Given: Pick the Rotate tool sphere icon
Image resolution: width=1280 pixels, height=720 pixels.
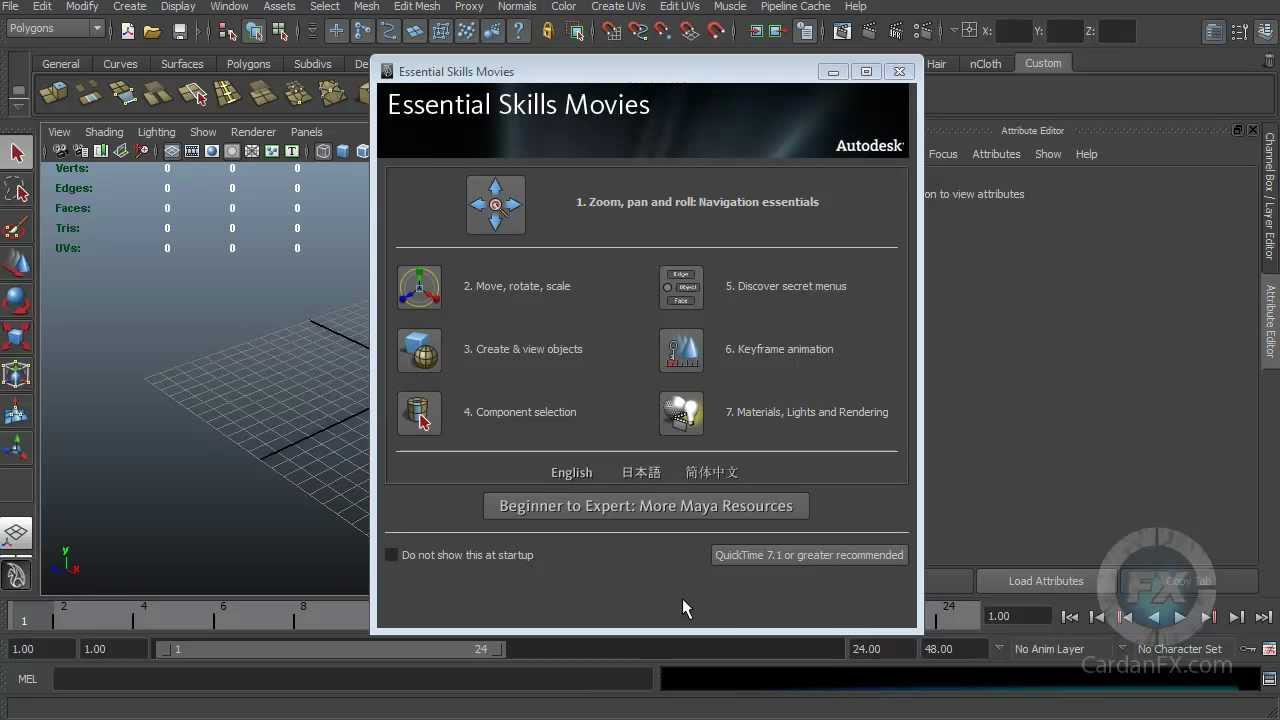Looking at the screenshot, I should [x=16, y=301].
